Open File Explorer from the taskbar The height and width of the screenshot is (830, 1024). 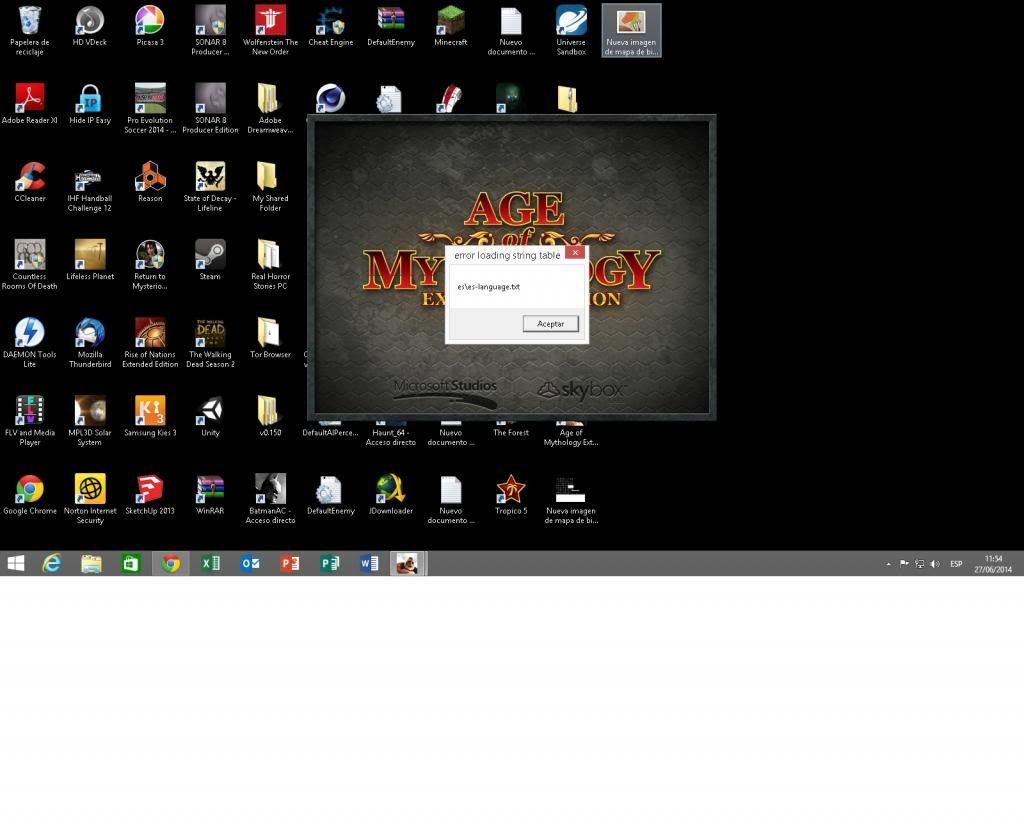91,563
